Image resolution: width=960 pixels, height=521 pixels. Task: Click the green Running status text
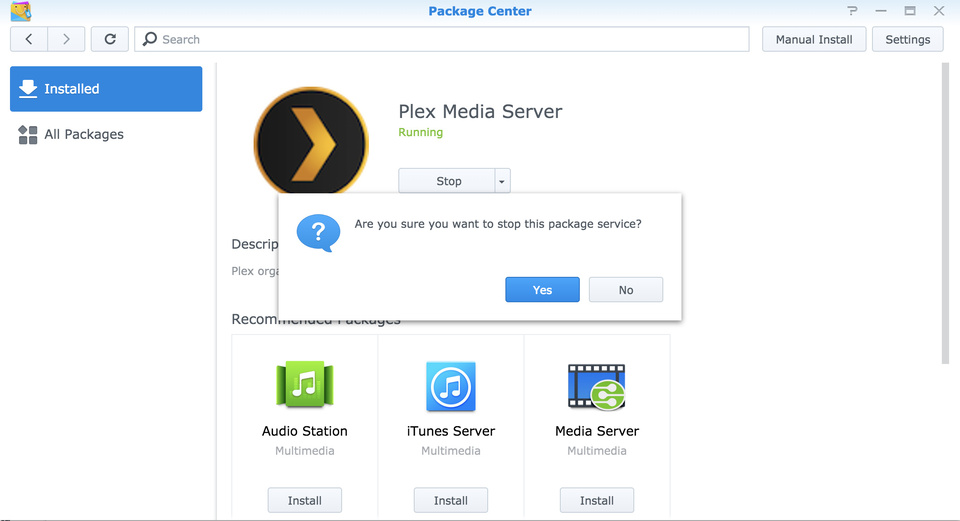[421, 132]
